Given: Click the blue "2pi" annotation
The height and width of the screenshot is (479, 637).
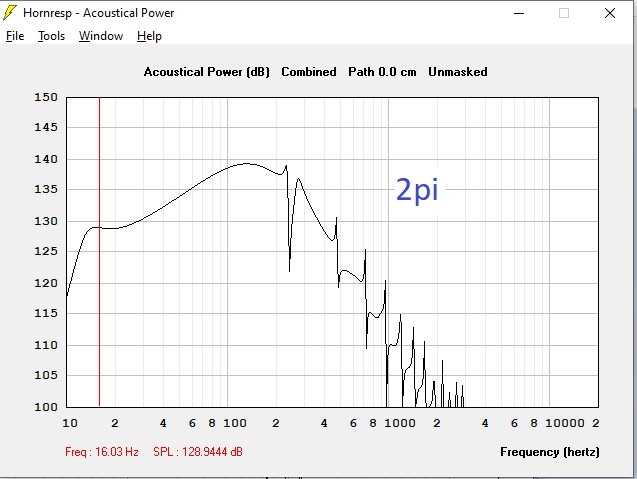Looking at the screenshot, I should tap(417, 190).
